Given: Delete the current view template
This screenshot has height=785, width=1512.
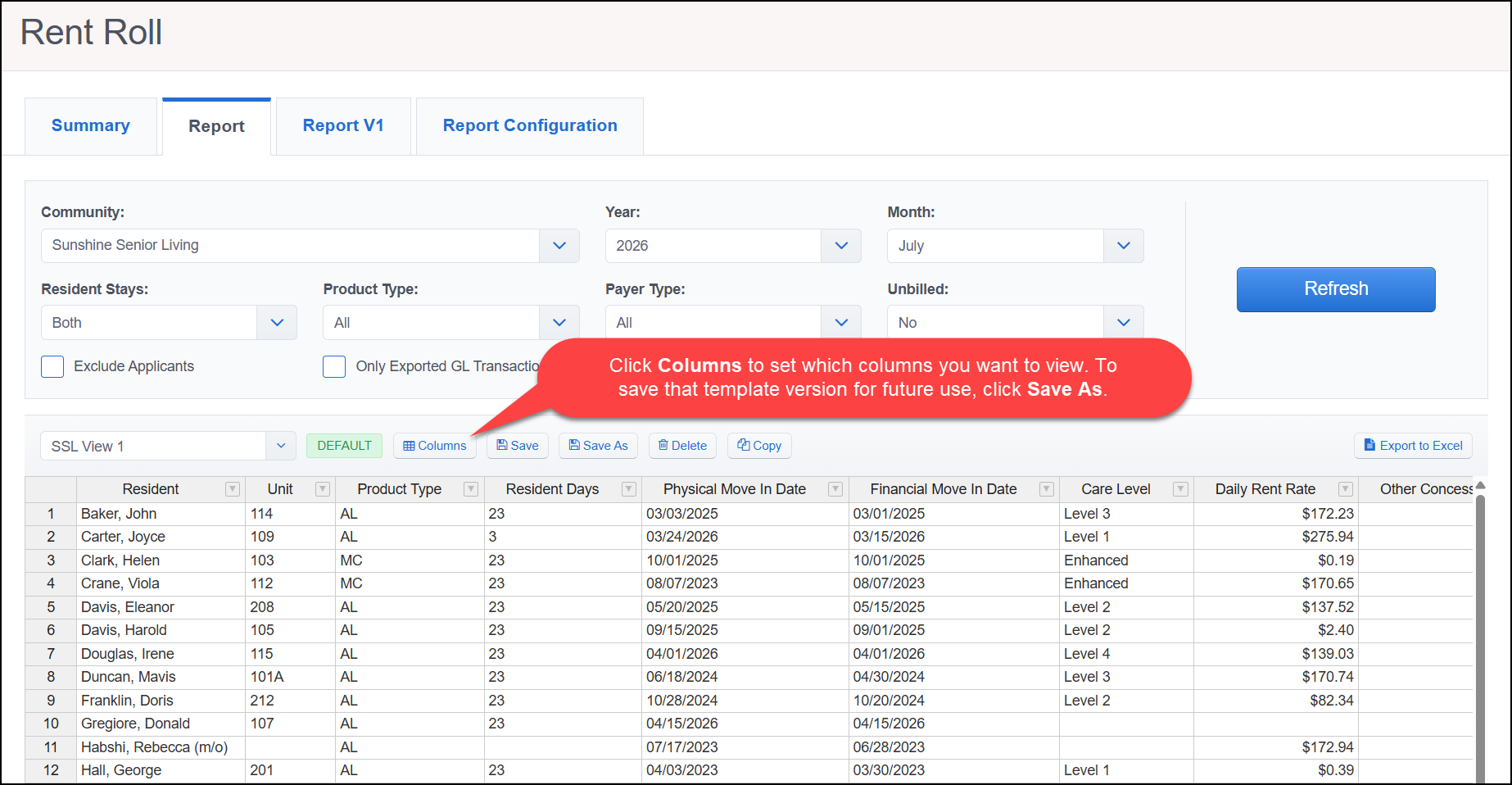Looking at the screenshot, I should (683, 446).
